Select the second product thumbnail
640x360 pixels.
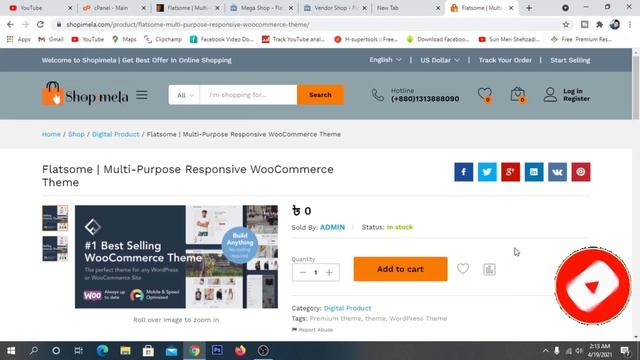pyautogui.click(x=55, y=249)
